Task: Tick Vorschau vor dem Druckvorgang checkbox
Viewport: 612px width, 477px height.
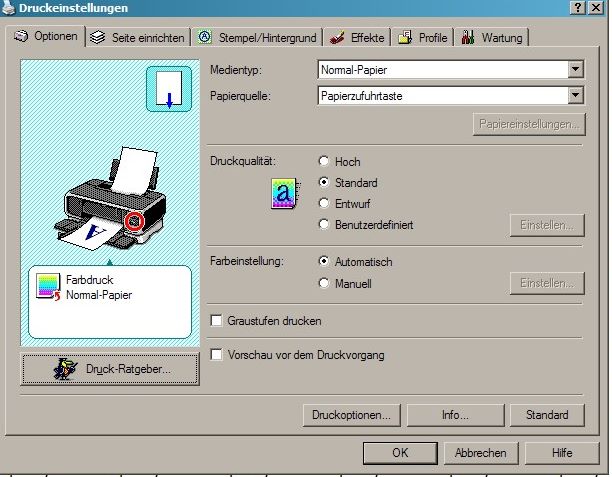Action: click(x=217, y=355)
